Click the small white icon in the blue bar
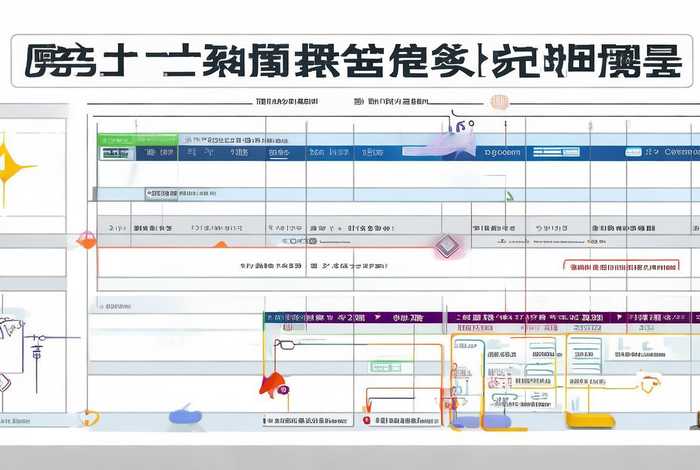Viewport: 700px width, 470px height. point(633,152)
